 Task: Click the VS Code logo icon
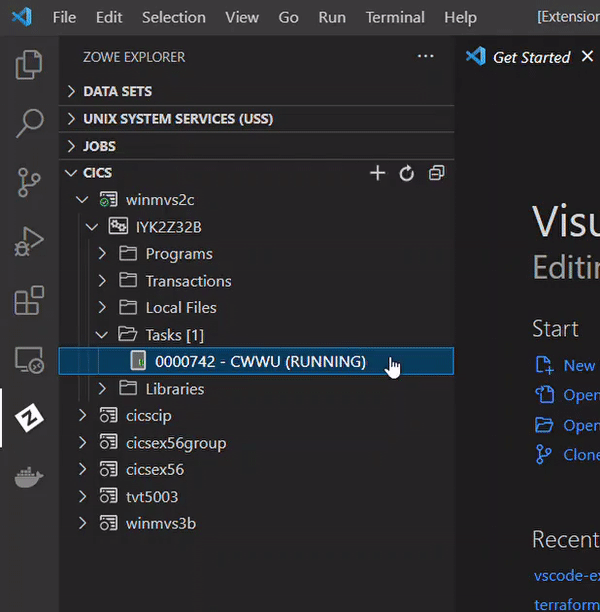pyautogui.click(x=22, y=17)
